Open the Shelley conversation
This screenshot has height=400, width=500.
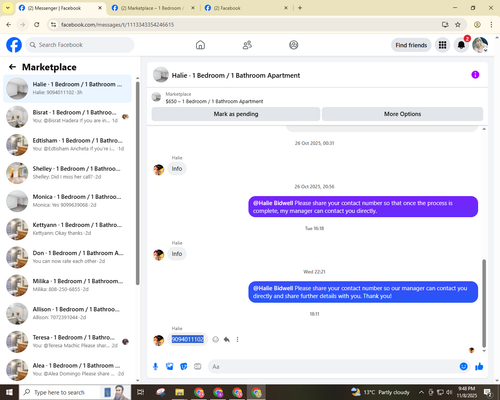coord(67,173)
